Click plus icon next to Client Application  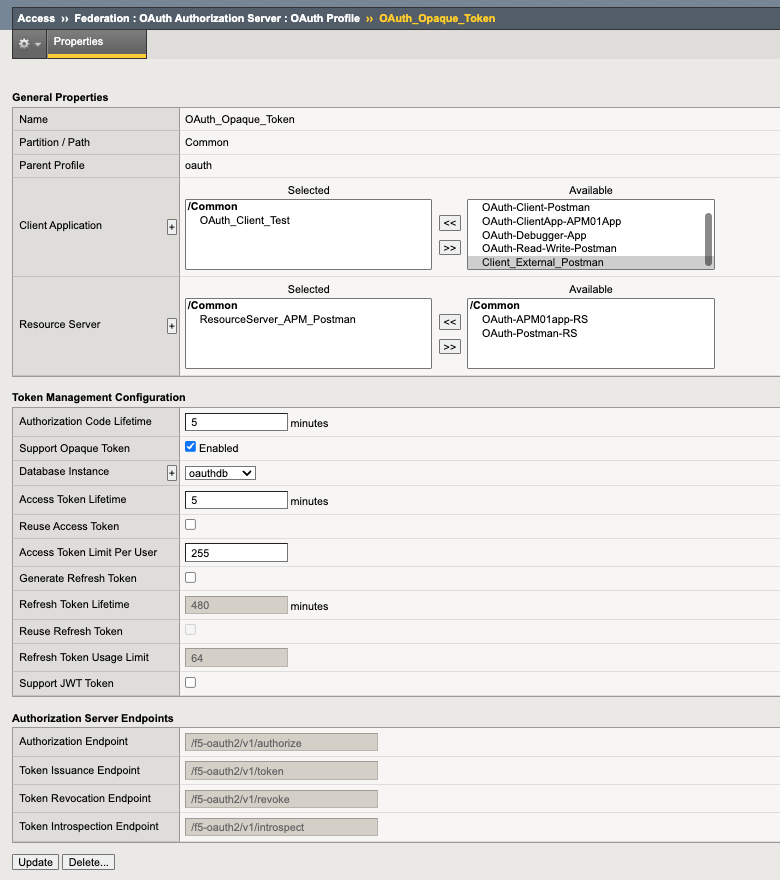pyautogui.click(x=172, y=227)
